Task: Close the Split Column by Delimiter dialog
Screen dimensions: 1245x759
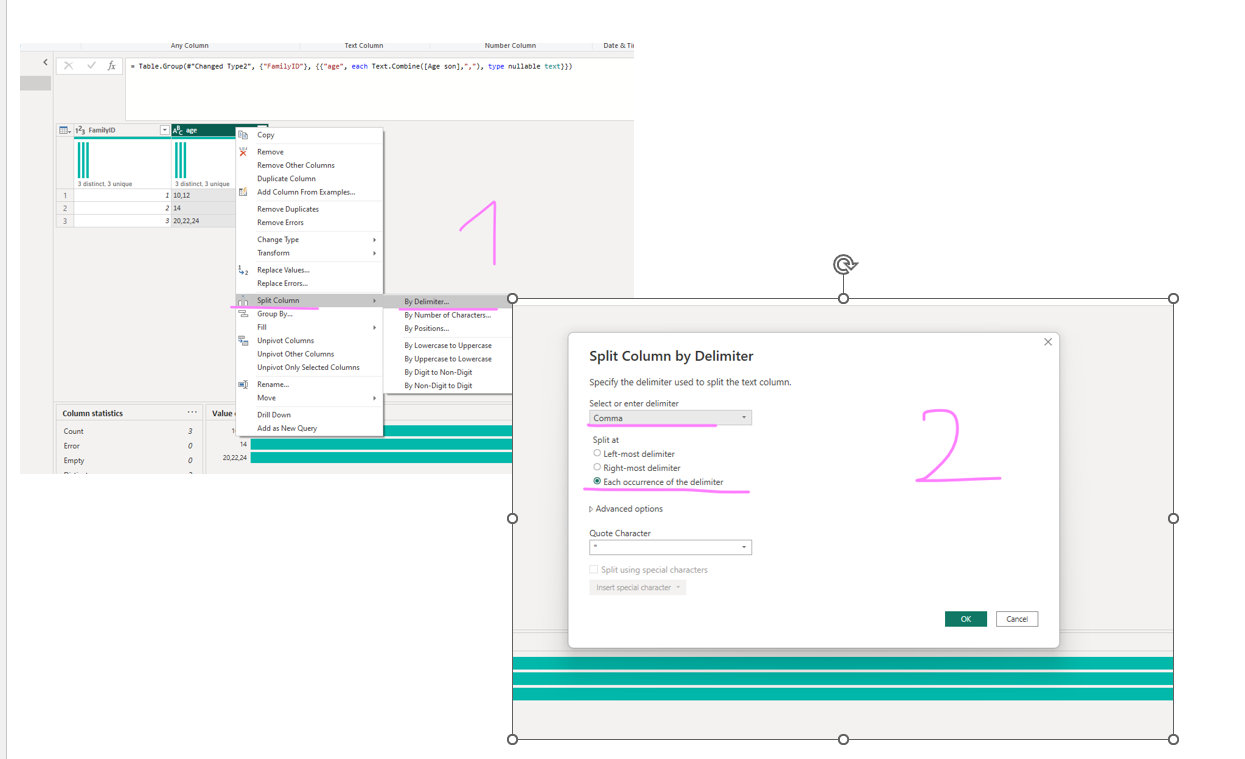Action: coord(1048,342)
